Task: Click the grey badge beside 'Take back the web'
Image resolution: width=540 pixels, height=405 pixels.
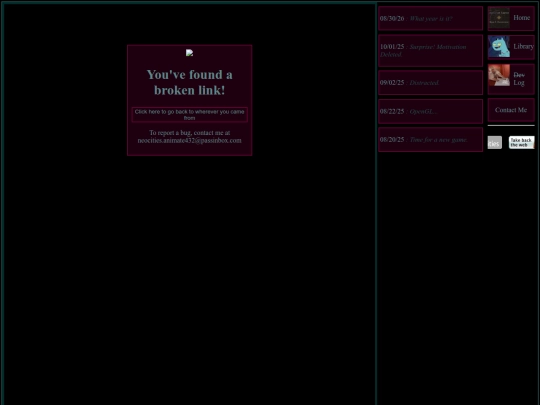Action: (495, 143)
